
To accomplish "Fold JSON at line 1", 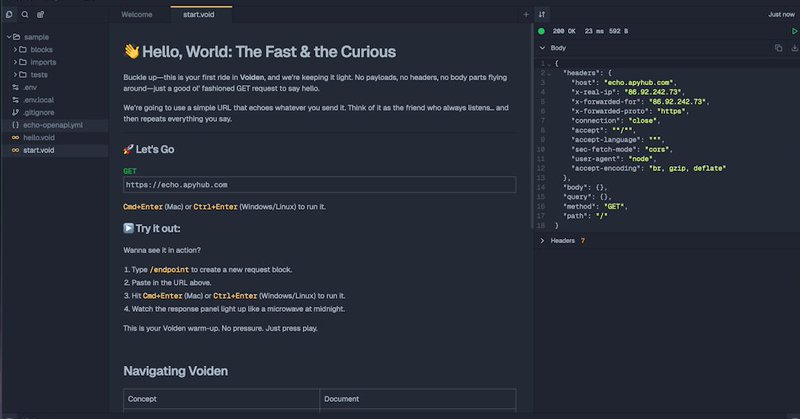I will tap(549, 64).
